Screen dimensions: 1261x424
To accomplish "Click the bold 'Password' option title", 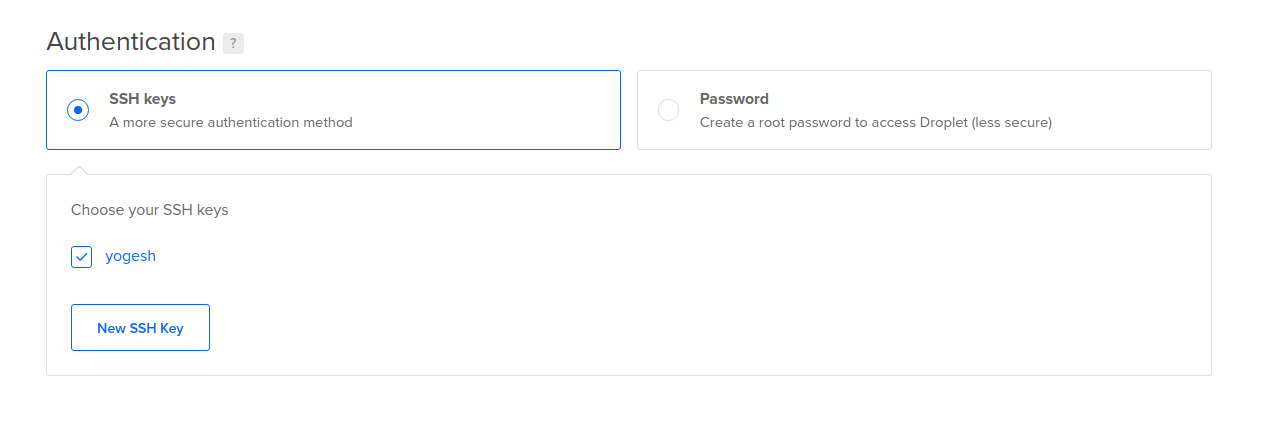I will point(734,99).
